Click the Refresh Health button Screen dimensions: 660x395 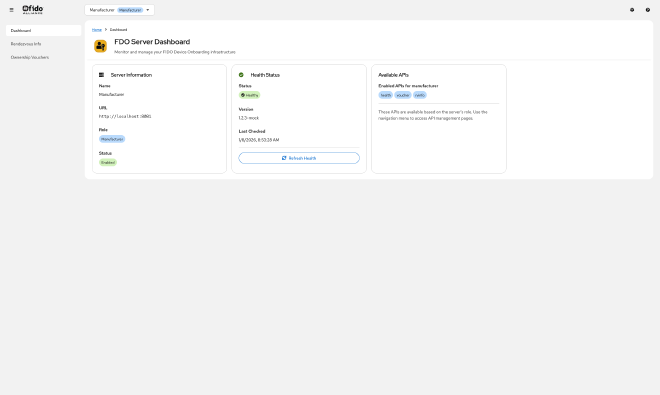(299, 158)
